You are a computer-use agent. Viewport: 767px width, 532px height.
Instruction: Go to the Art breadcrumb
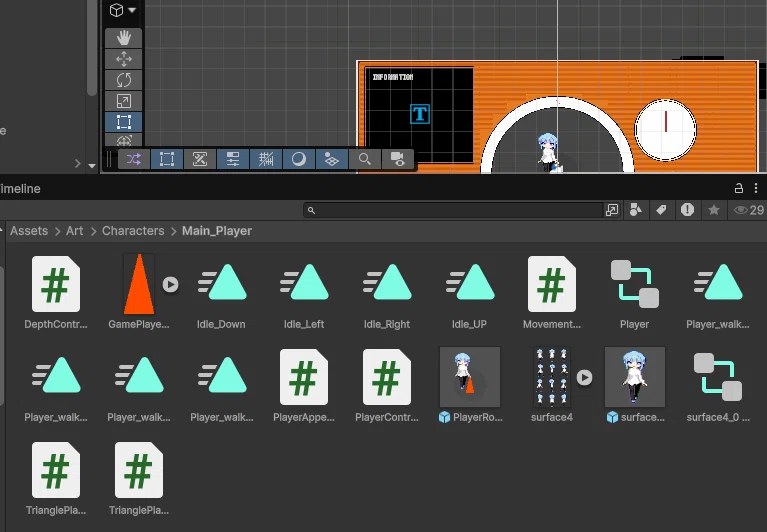pyautogui.click(x=74, y=231)
